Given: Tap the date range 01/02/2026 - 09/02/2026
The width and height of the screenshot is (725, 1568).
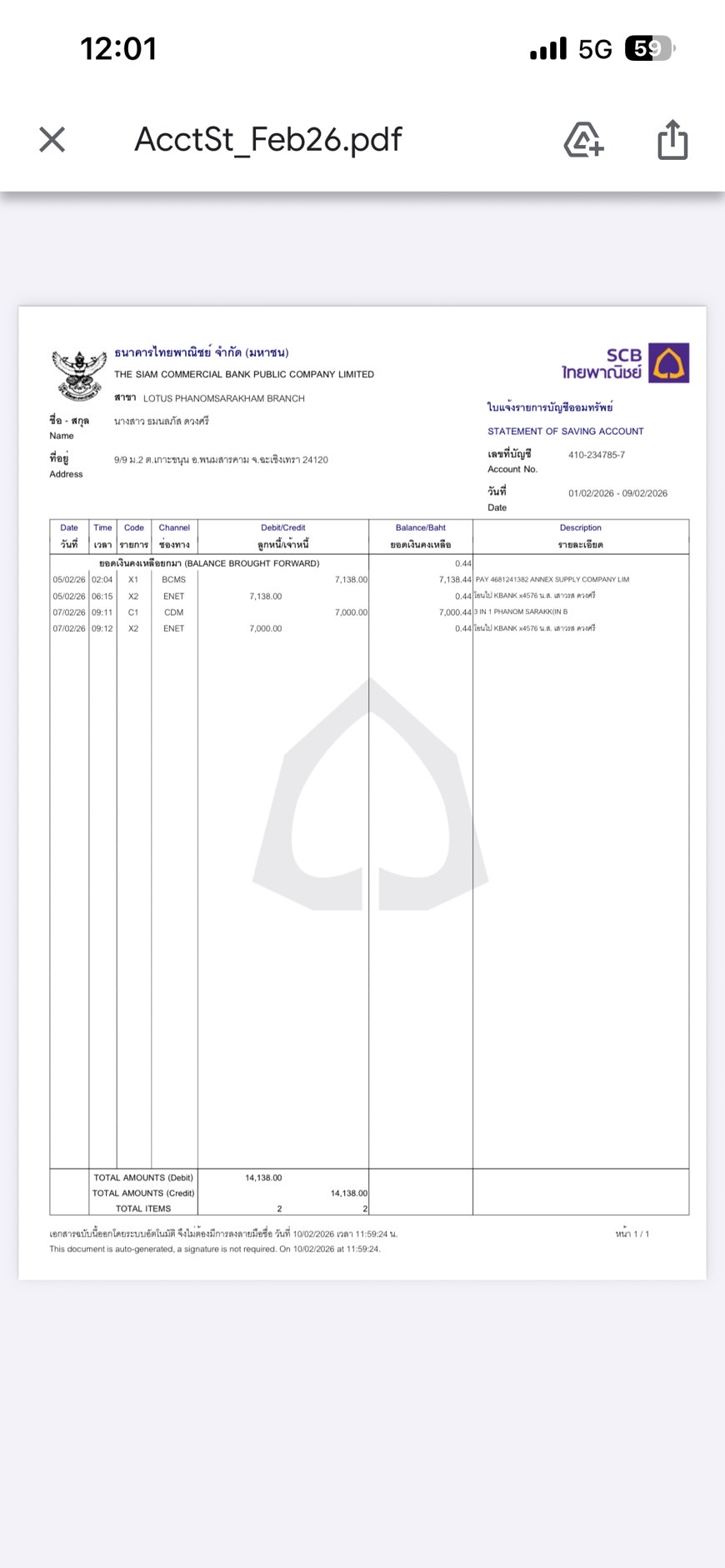Looking at the screenshot, I should [x=617, y=493].
